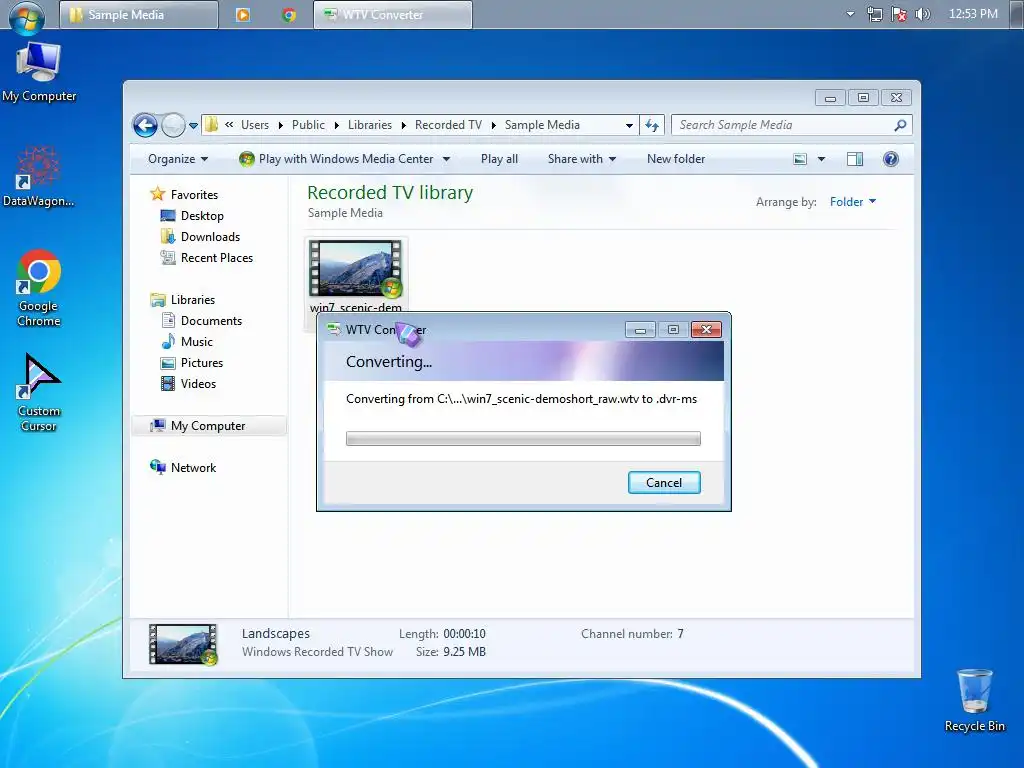Viewport: 1024px width, 768px height.
Task: Refresh the Sample Media folder
Action: coord(652,125)
